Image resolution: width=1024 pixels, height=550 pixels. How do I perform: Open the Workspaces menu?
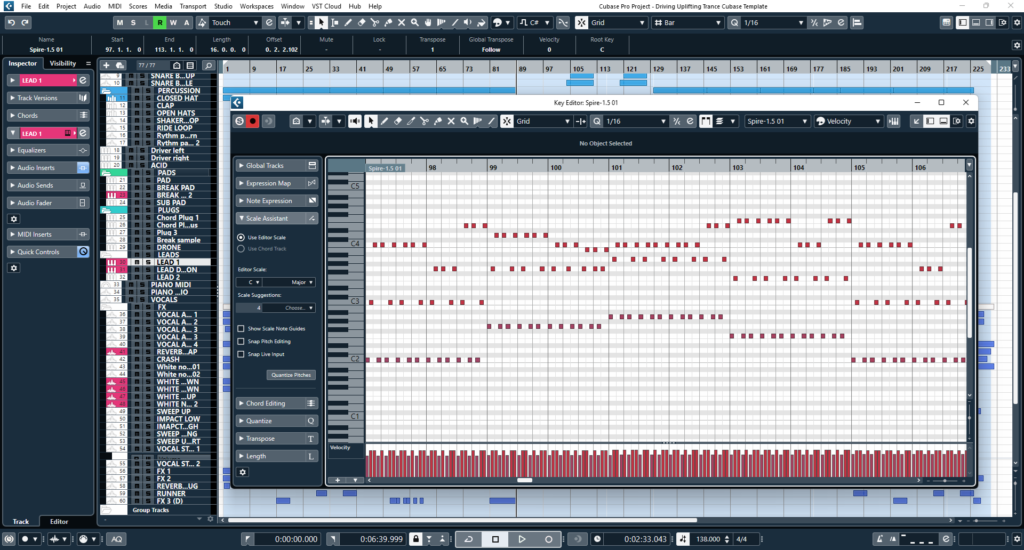point(256,6)
